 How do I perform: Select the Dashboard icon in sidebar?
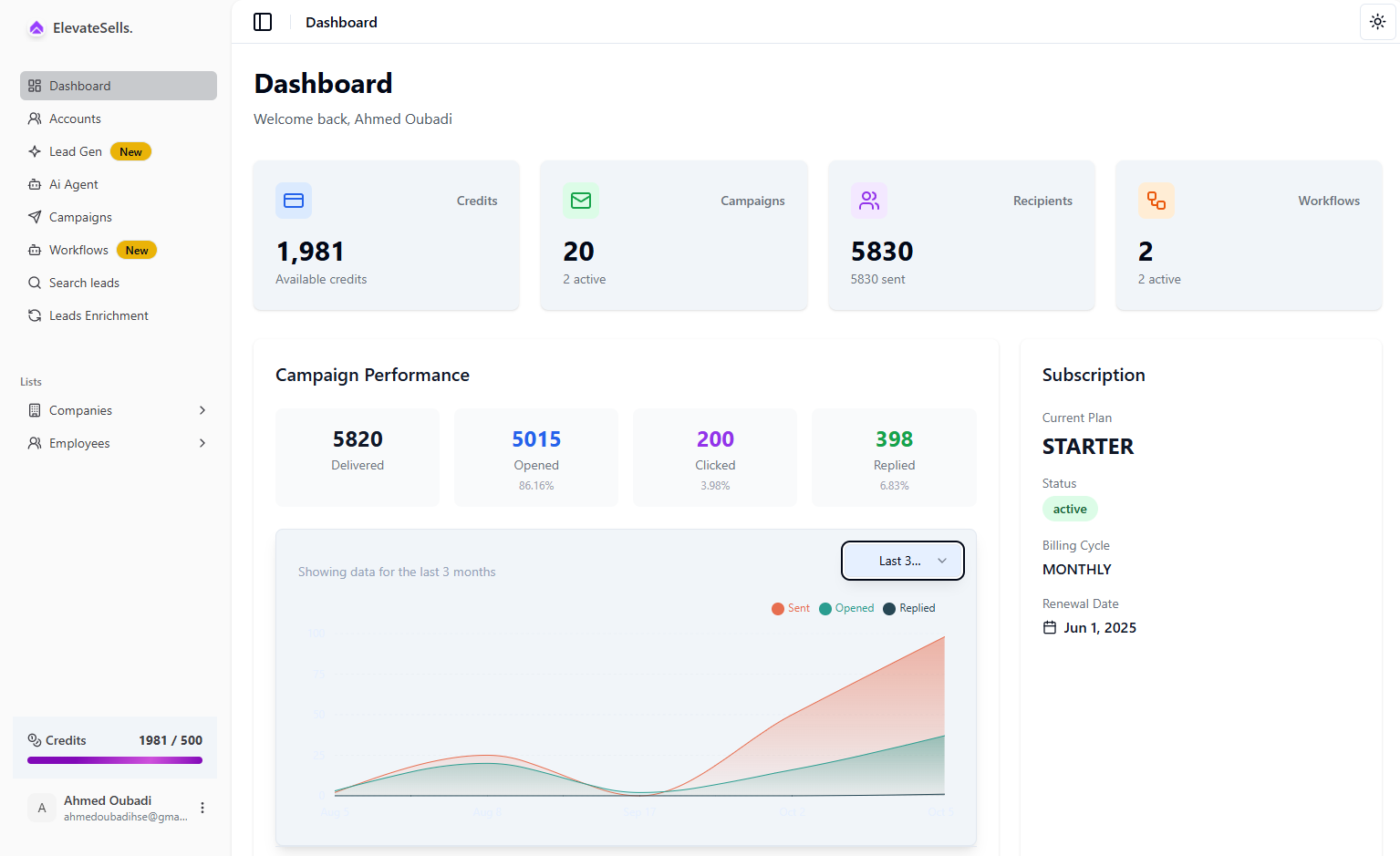(x=35, y=85)
